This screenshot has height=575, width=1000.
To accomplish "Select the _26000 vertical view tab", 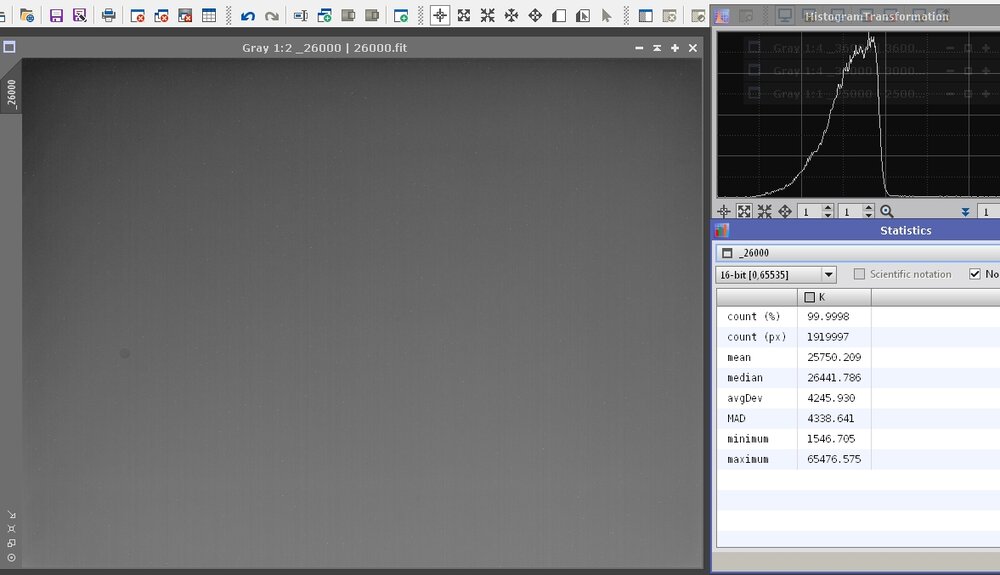I will (11, 96).
